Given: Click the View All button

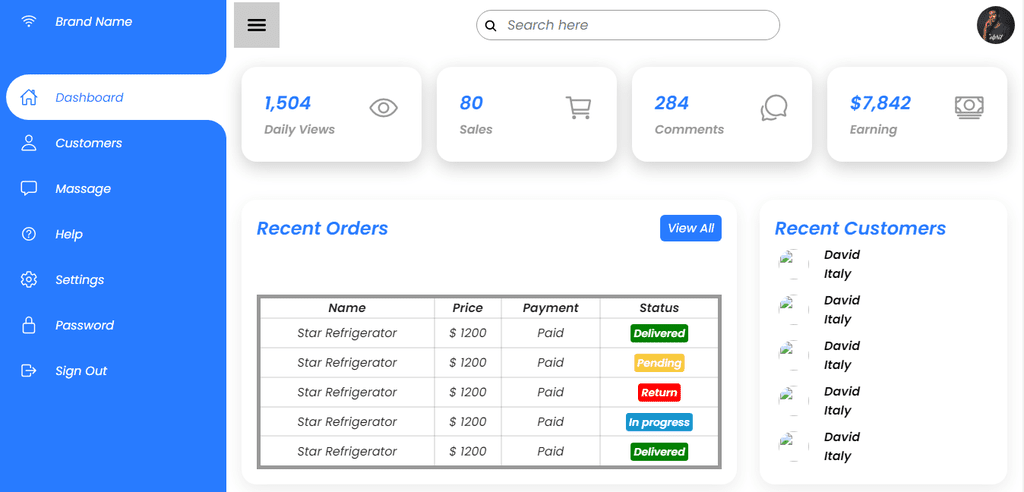Looking at the screenshot, I should click(x=691, y=228).
